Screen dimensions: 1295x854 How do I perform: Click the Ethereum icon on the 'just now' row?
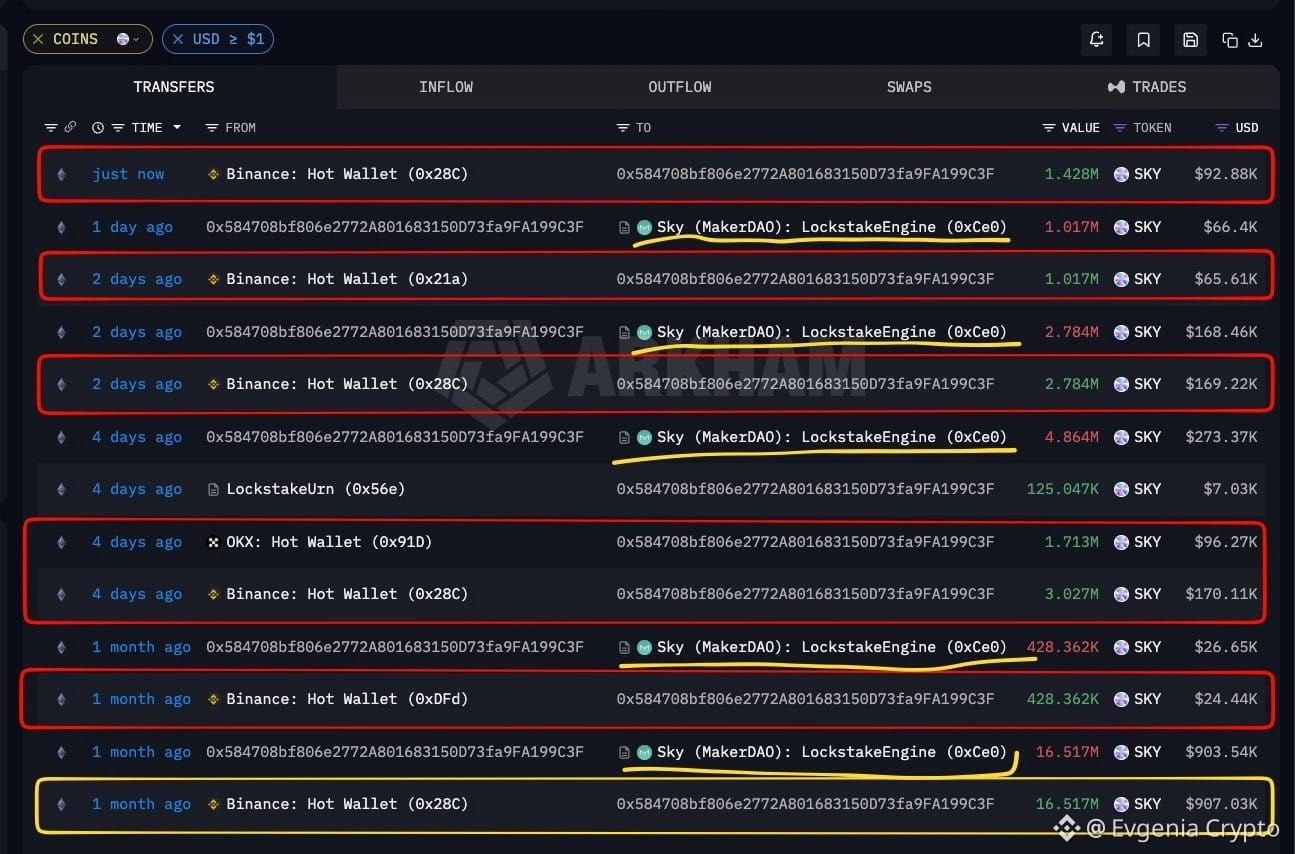click(x=61, y=174)
